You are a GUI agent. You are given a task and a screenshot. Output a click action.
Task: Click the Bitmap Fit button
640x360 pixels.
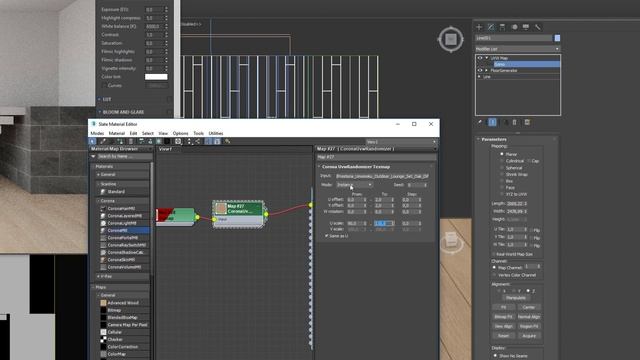pos(504,317)
